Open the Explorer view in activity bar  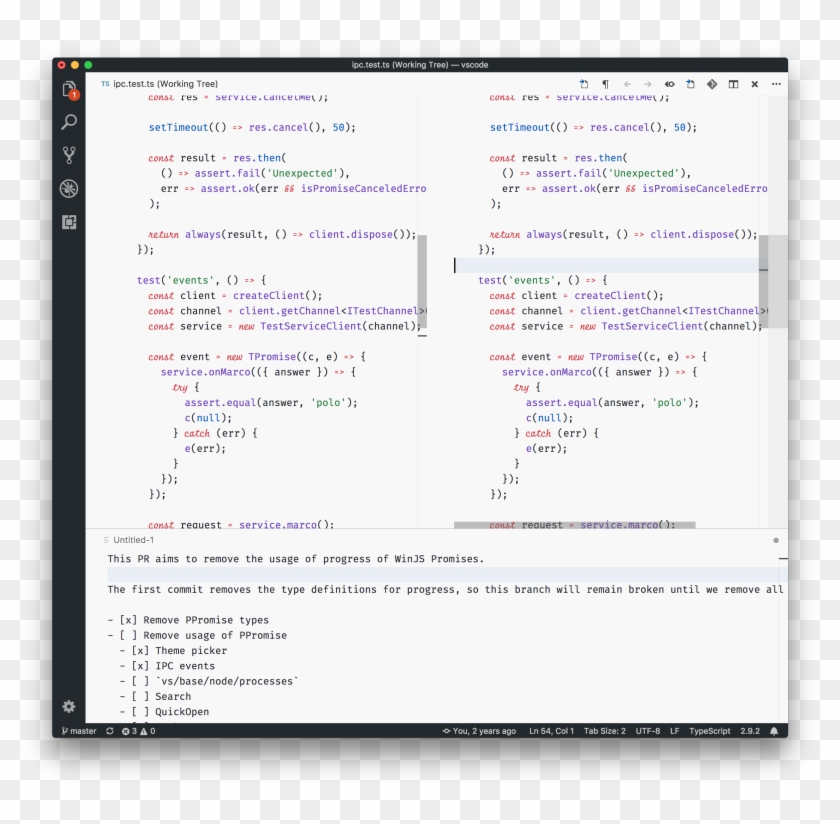tap(69, 90)
